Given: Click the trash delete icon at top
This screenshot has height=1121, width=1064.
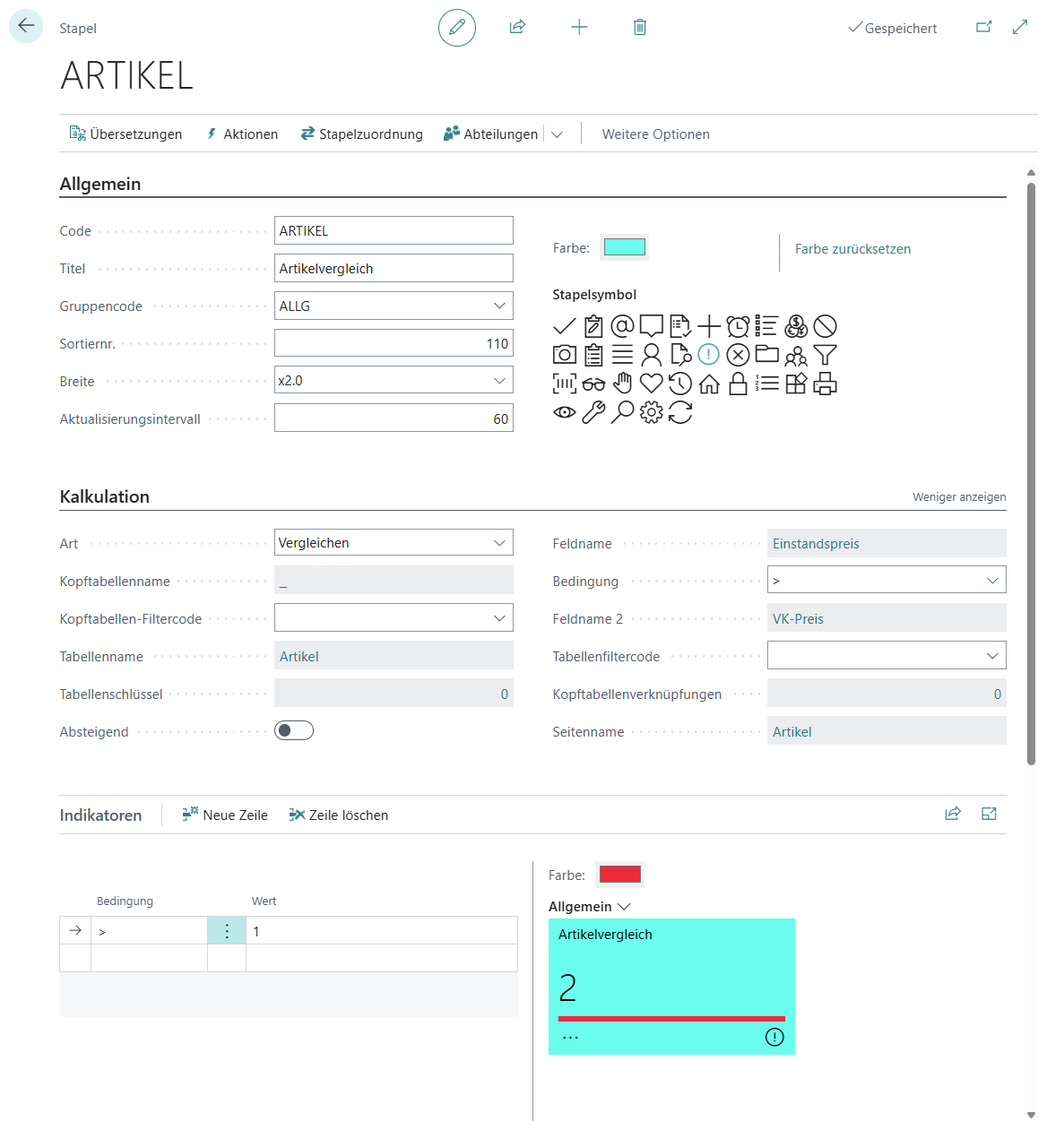Looking at the screenshot, I should 640,27.
